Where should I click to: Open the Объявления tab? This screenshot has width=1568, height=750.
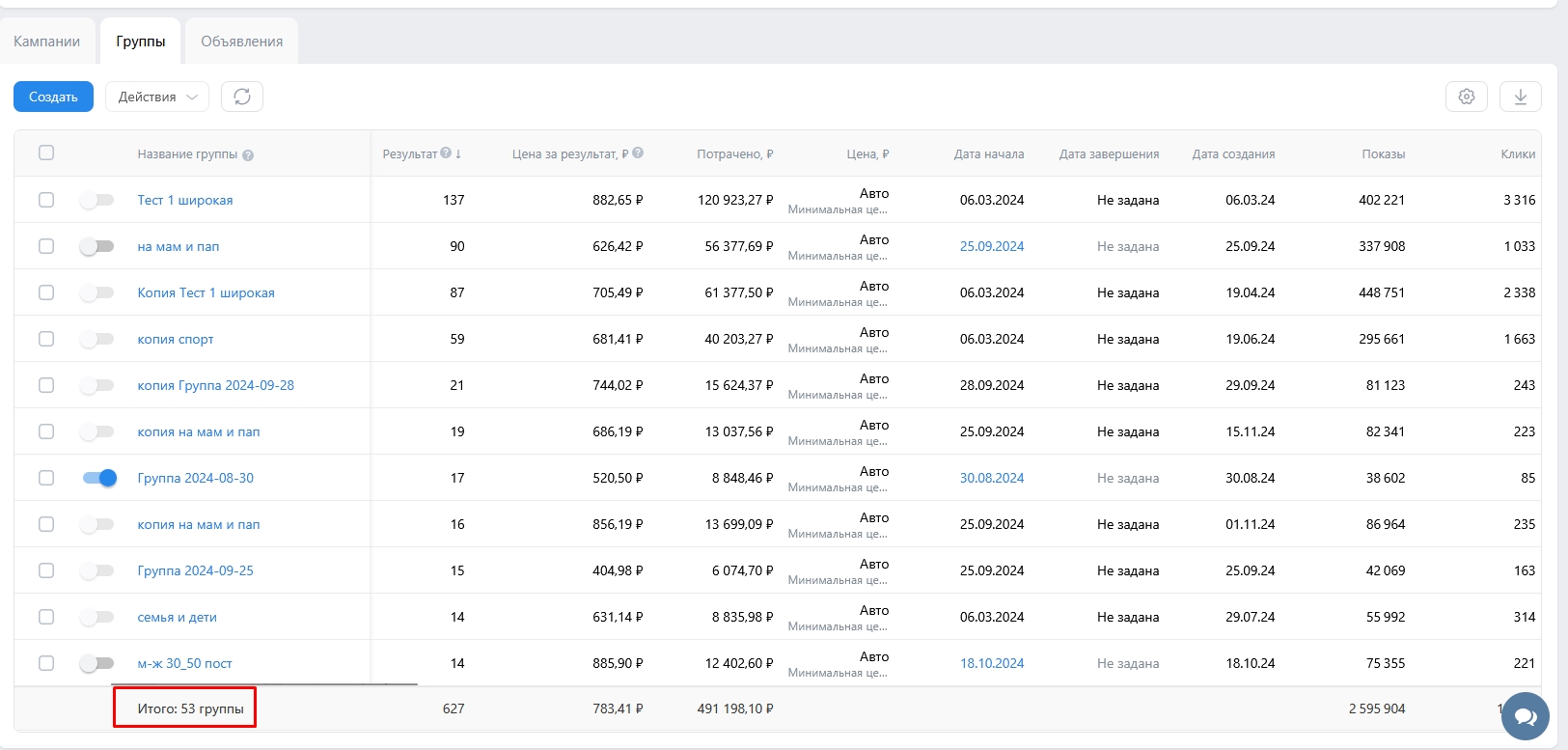(241, 42)
